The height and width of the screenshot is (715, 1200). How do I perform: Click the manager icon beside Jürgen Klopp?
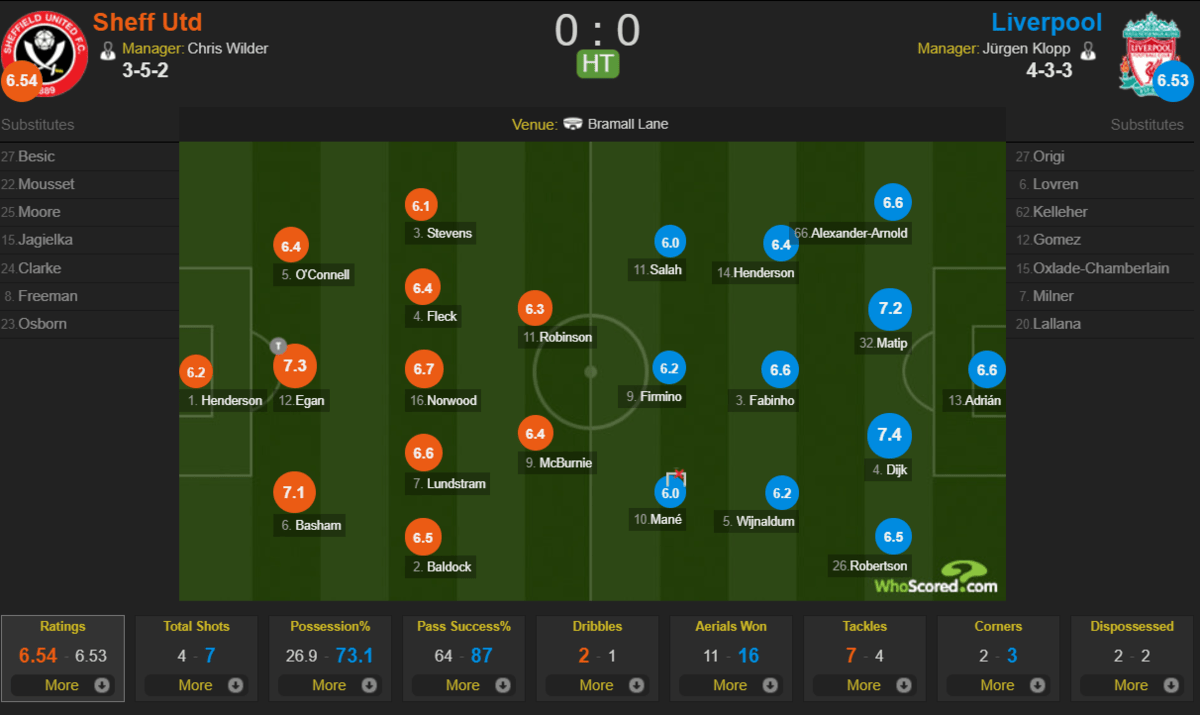tap(1089, 49)
